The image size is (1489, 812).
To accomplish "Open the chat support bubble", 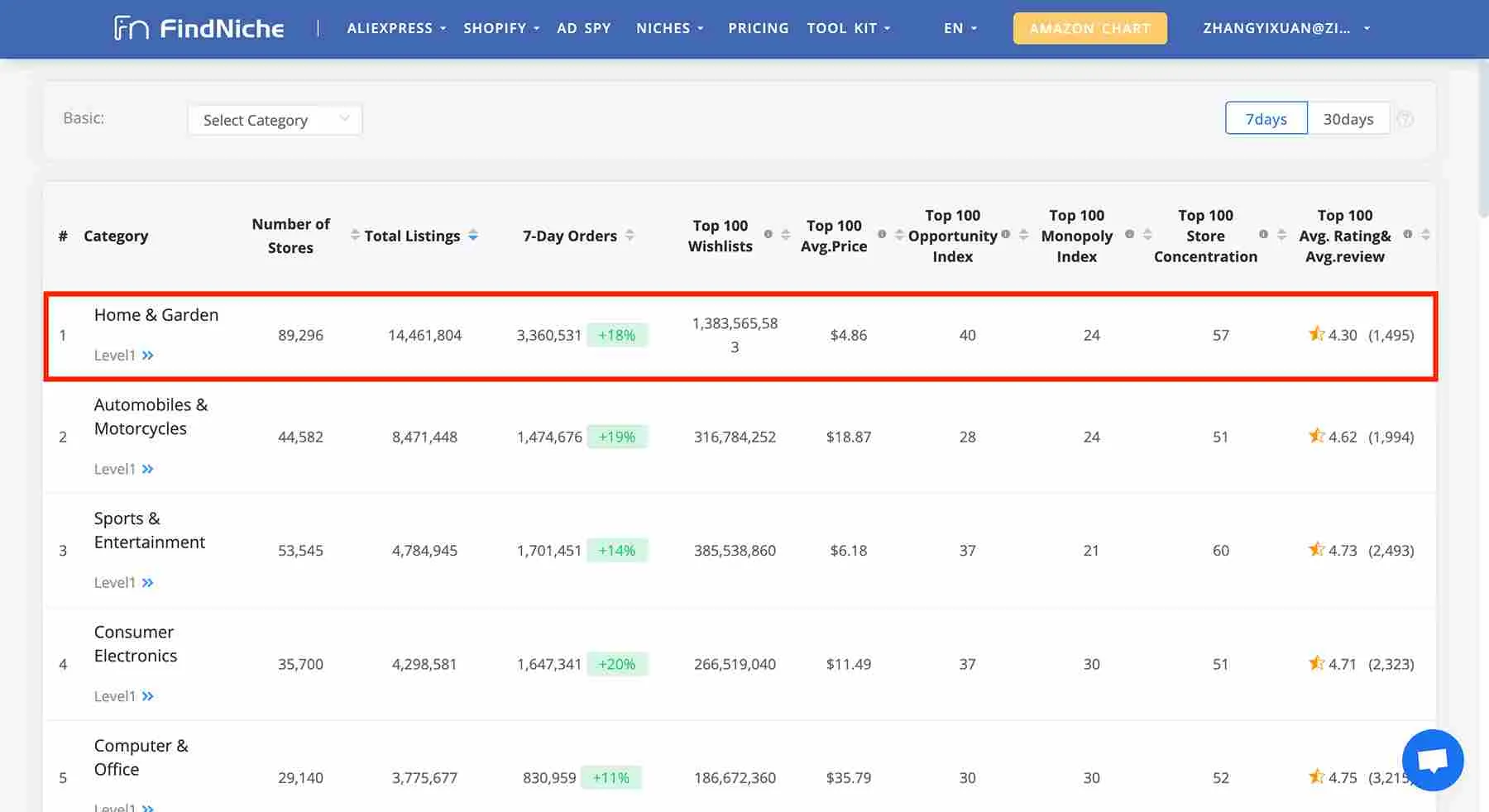I will pyautogui.click(x=1432, y=760).
